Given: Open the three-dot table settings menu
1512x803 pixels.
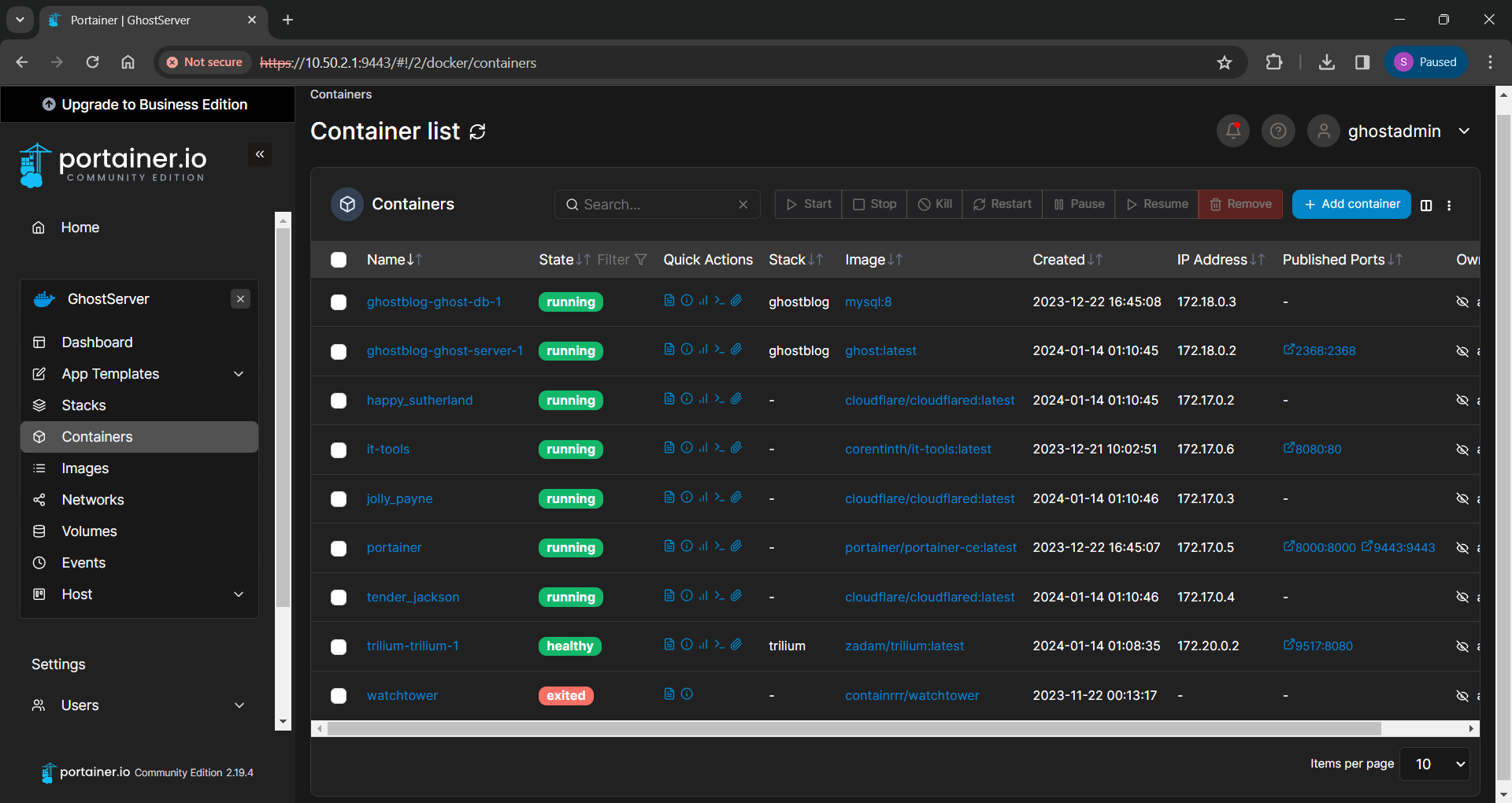Looking at the screenshot, I should tap(1449, 205).
